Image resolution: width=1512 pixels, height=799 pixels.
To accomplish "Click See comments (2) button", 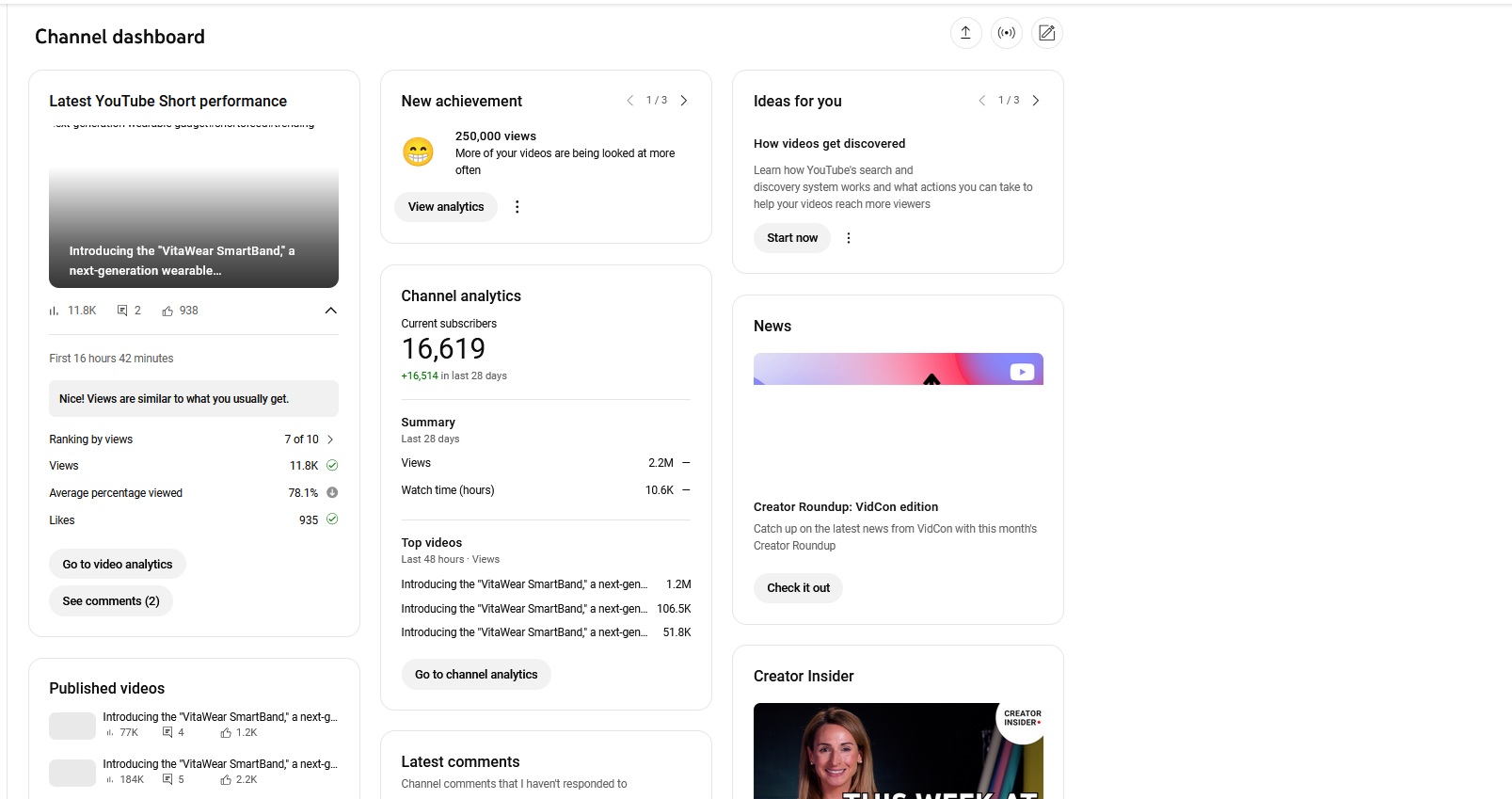I will coord(111,601).
